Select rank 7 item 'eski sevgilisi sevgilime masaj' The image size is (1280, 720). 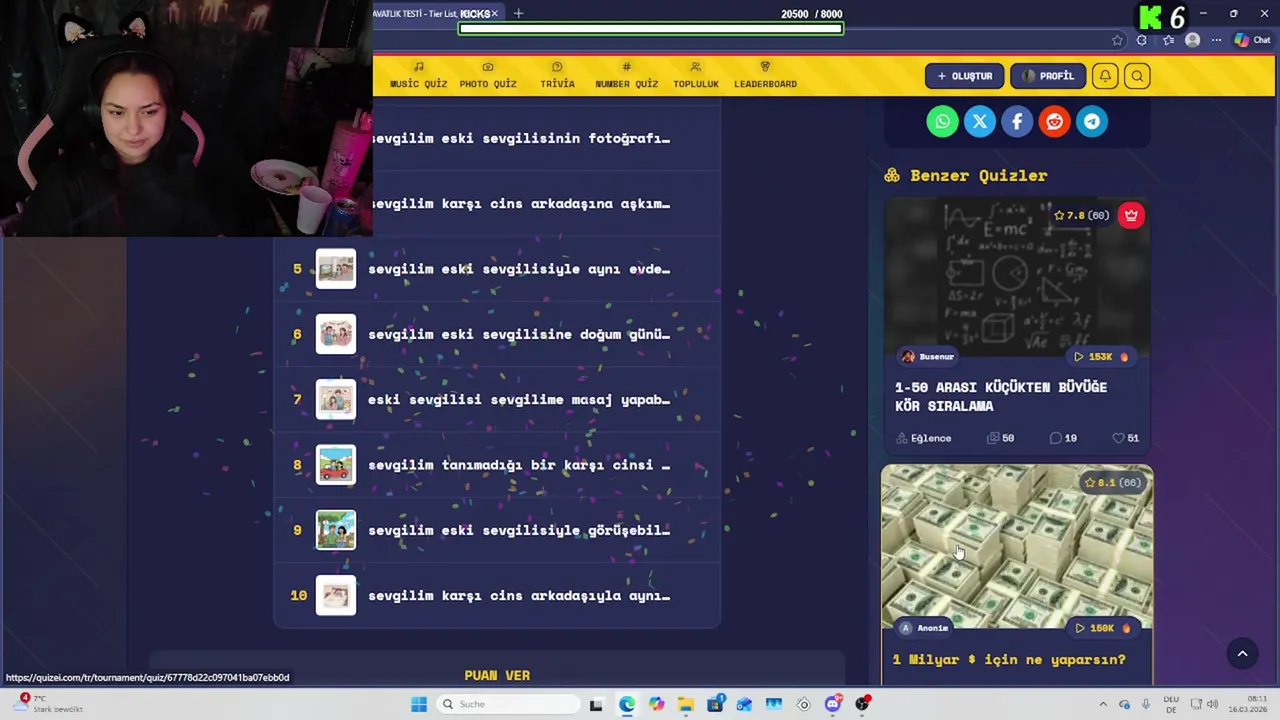(497, 399)
